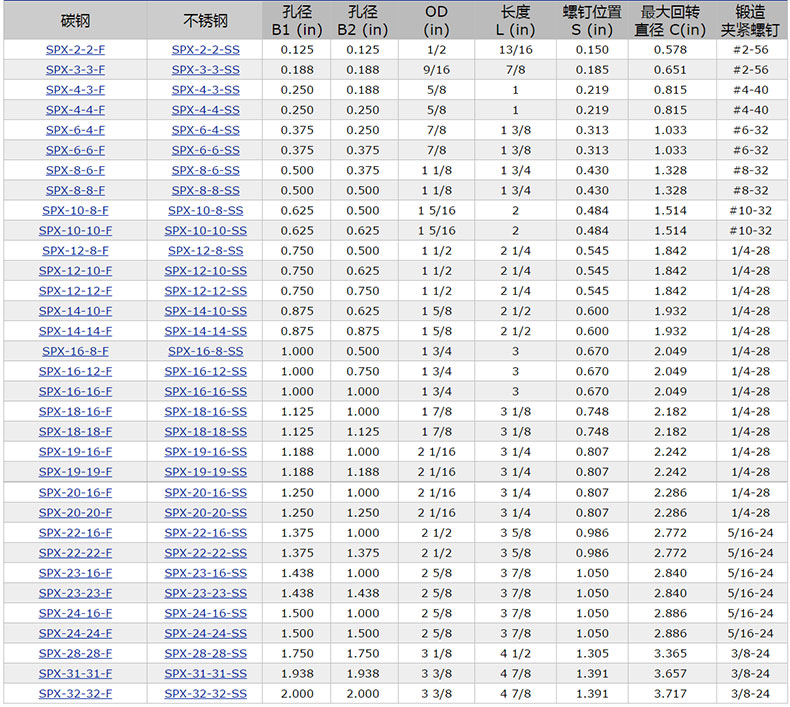Open the SPX-23-23-F part link
The width and height of the screenshot is (790, 707).
(75, 593)
